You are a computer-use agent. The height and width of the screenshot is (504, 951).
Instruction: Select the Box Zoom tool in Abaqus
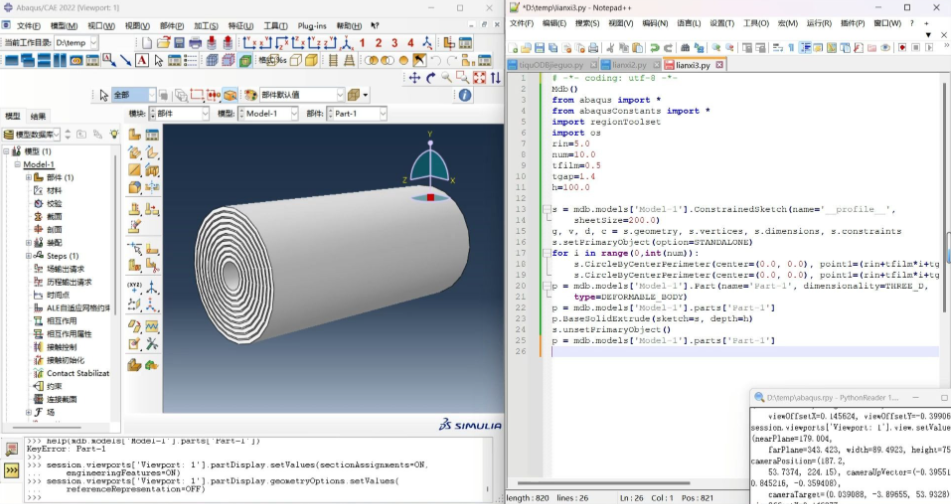tap(463, 78)
